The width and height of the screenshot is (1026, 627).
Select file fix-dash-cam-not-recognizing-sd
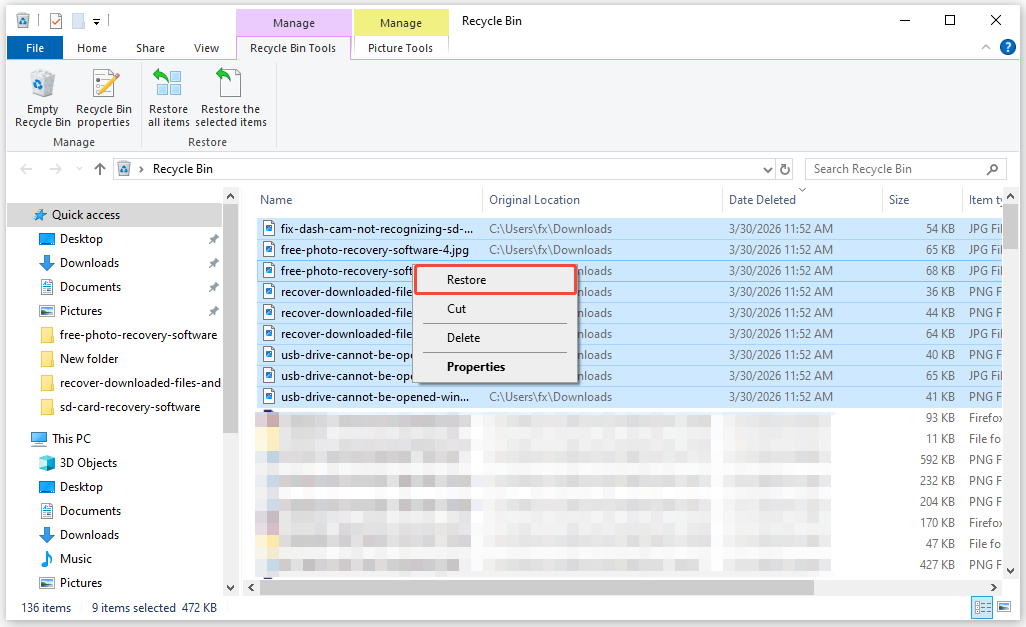[x=376, y=228]
